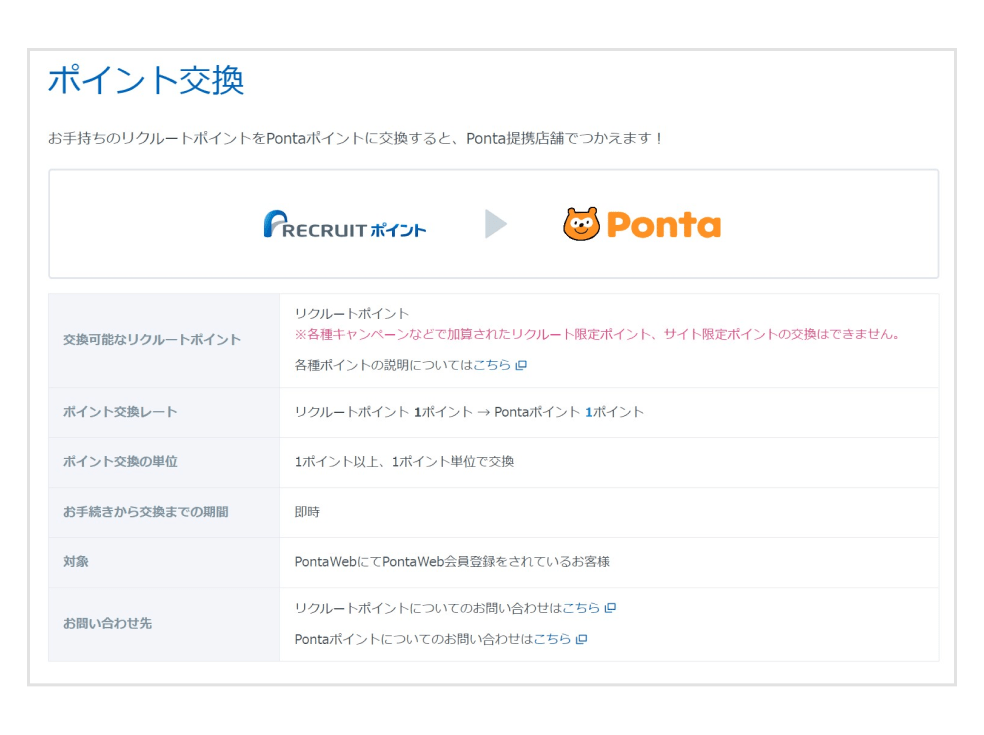This screenshot has width=984, height=735.
Task: Click the 1ポイント以上、1ポイント単位で交換 text
Action: 404,461
